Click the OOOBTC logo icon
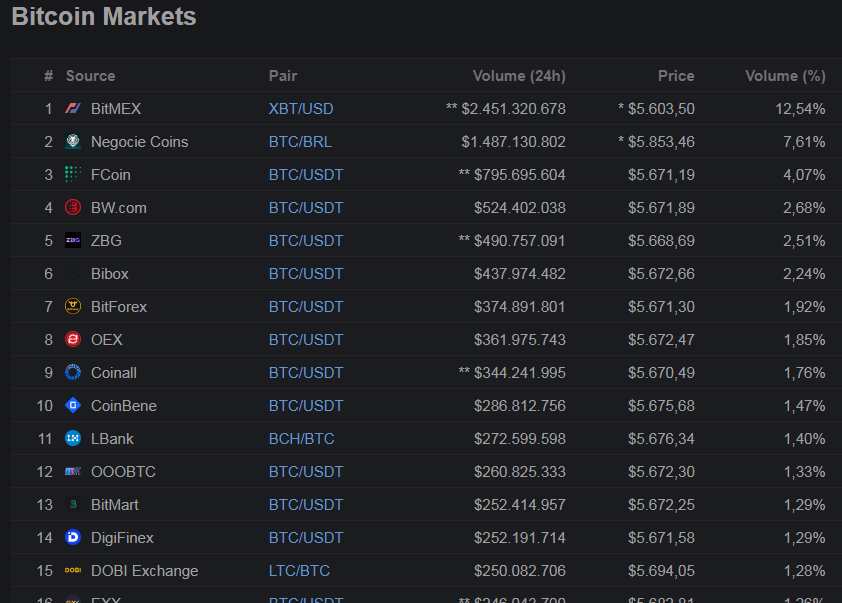842x603 pixels. tap(73, 471)
